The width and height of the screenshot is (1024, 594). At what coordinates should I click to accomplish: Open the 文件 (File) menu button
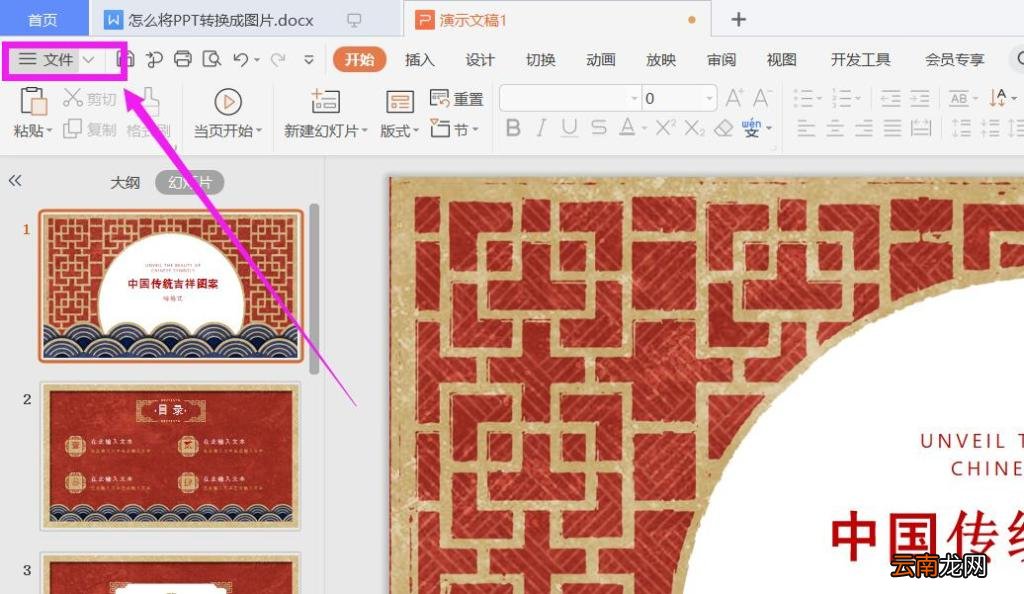click(x=46, y=59)
